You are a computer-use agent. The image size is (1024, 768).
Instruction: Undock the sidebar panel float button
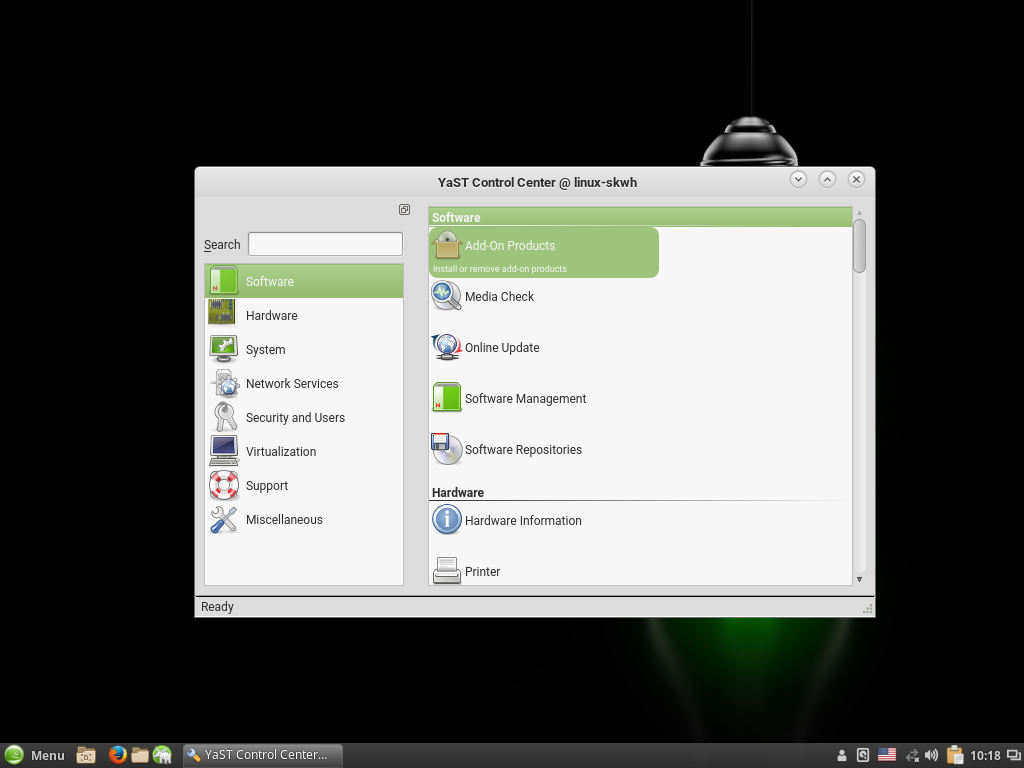click(404, 210)
